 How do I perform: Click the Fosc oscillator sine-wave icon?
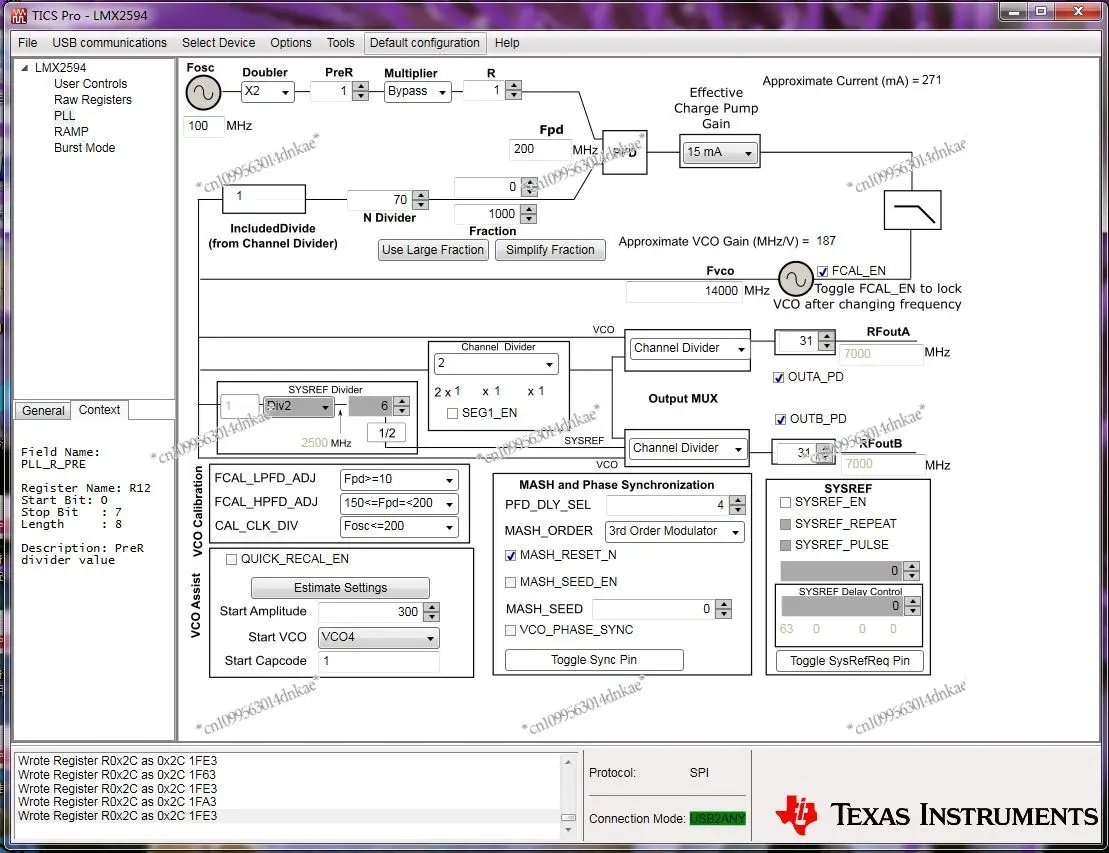(x=203, y=93)
